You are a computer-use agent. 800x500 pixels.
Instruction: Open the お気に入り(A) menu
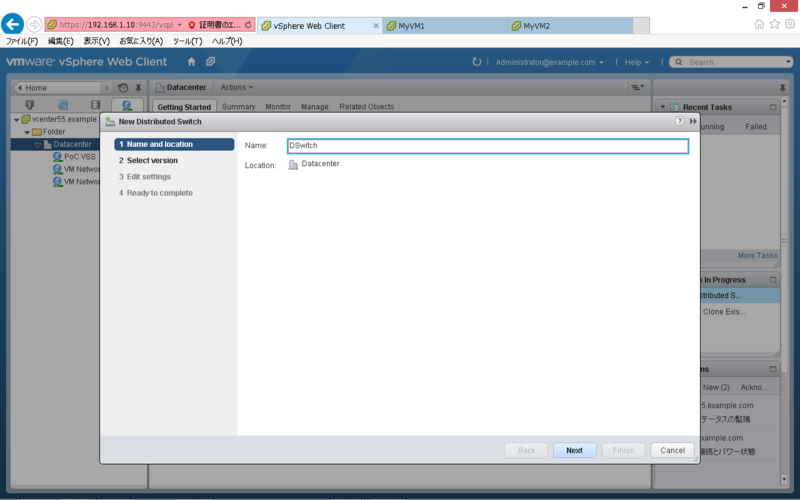coord(141,41)
